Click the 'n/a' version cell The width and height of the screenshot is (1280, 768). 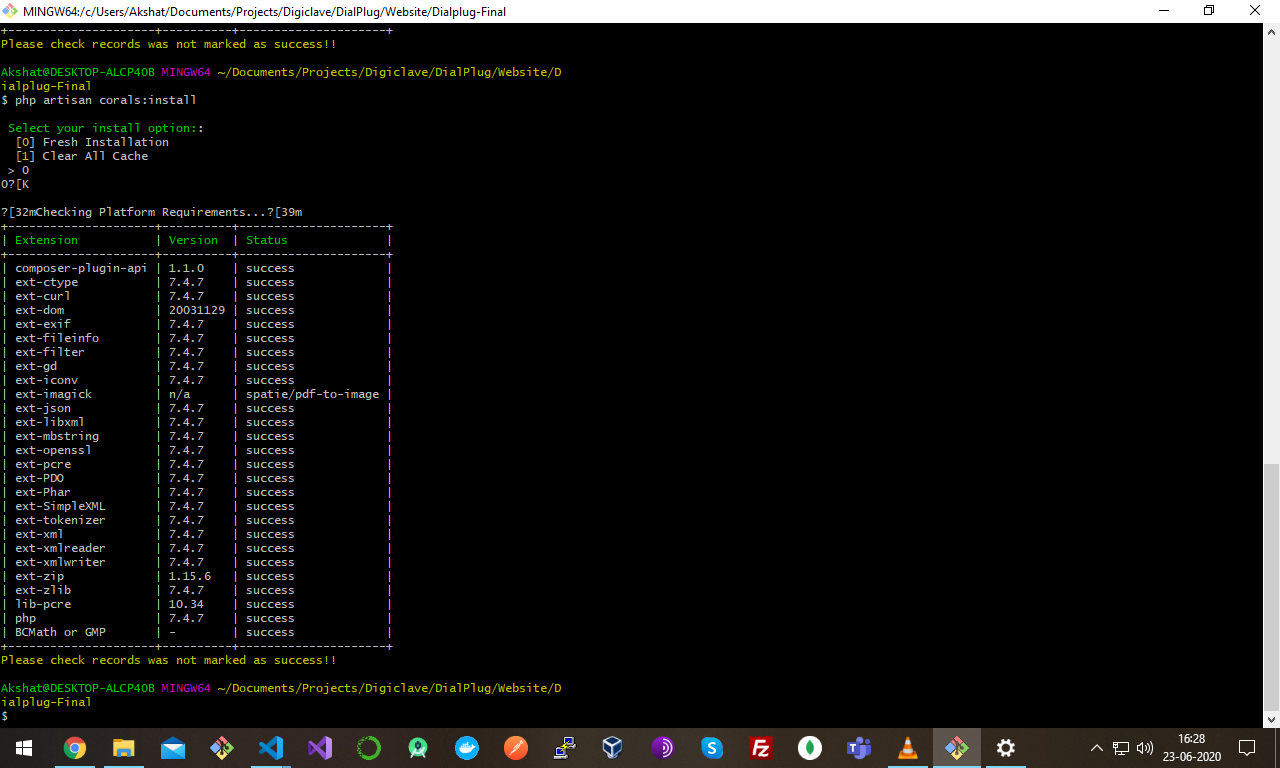pos(179,394)
